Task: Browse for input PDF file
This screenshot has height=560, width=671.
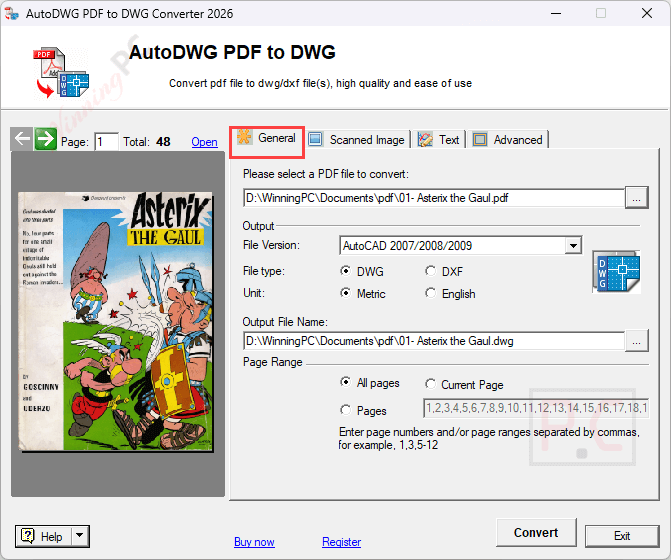Action: point(637,198)
